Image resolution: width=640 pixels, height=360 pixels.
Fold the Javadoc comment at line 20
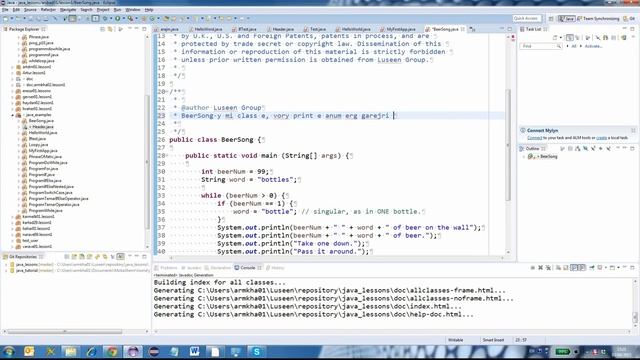[167, 92]
